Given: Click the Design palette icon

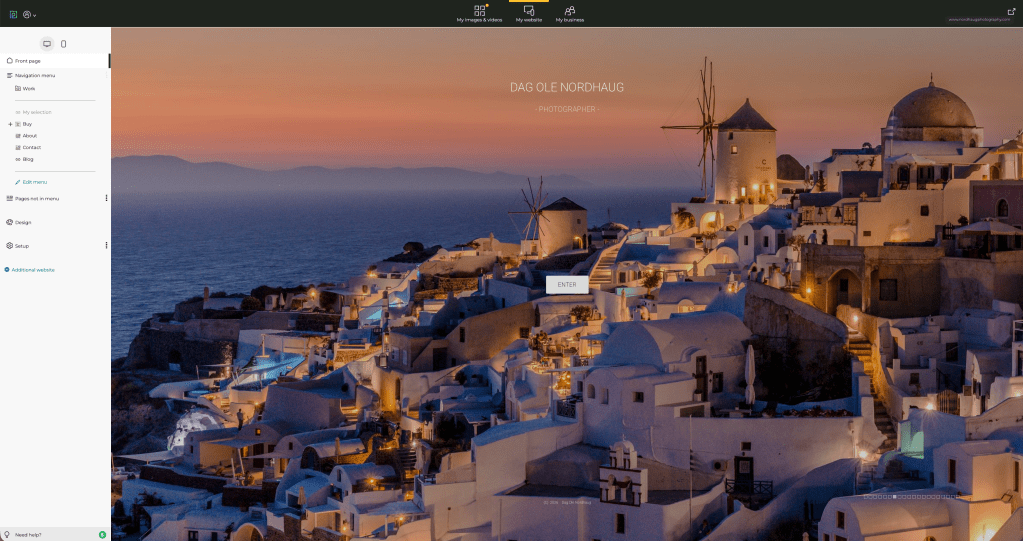Looking at the screenshot, I should [9, 223].
